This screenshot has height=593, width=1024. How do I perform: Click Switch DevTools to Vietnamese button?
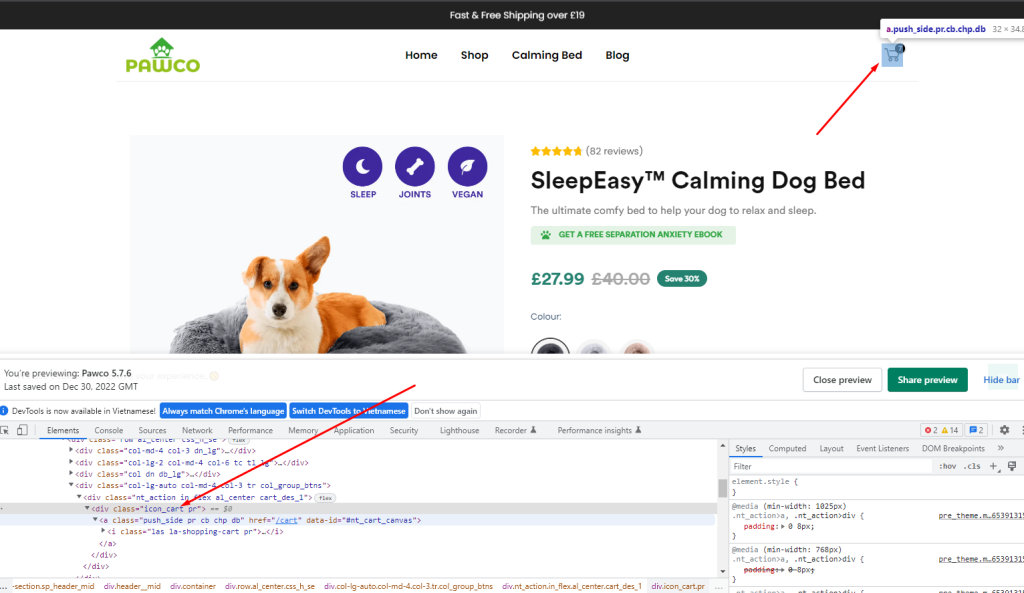pos(349,411)
